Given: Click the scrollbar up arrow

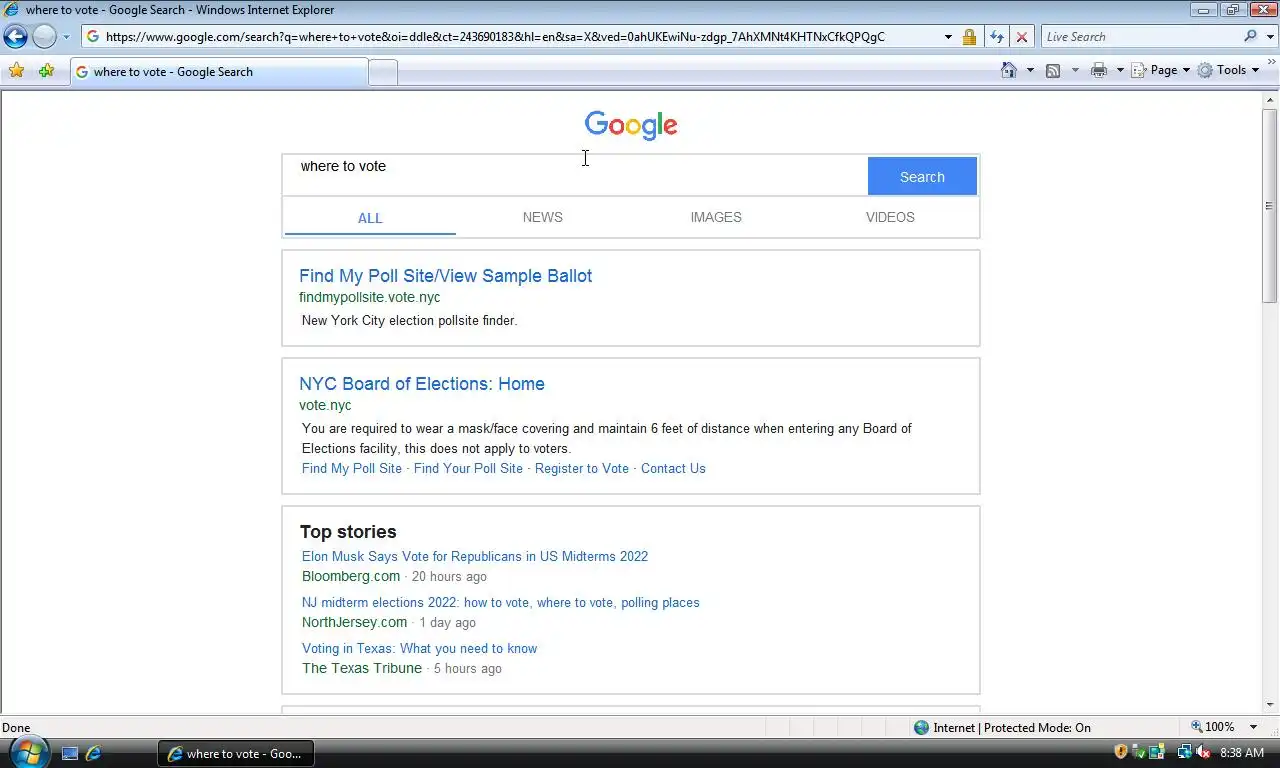Looking at the screenshot, I should tap(1270, 99).
